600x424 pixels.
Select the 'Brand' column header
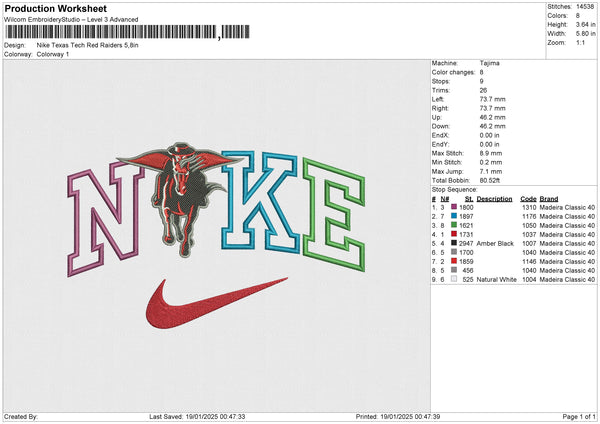point(549,199)
